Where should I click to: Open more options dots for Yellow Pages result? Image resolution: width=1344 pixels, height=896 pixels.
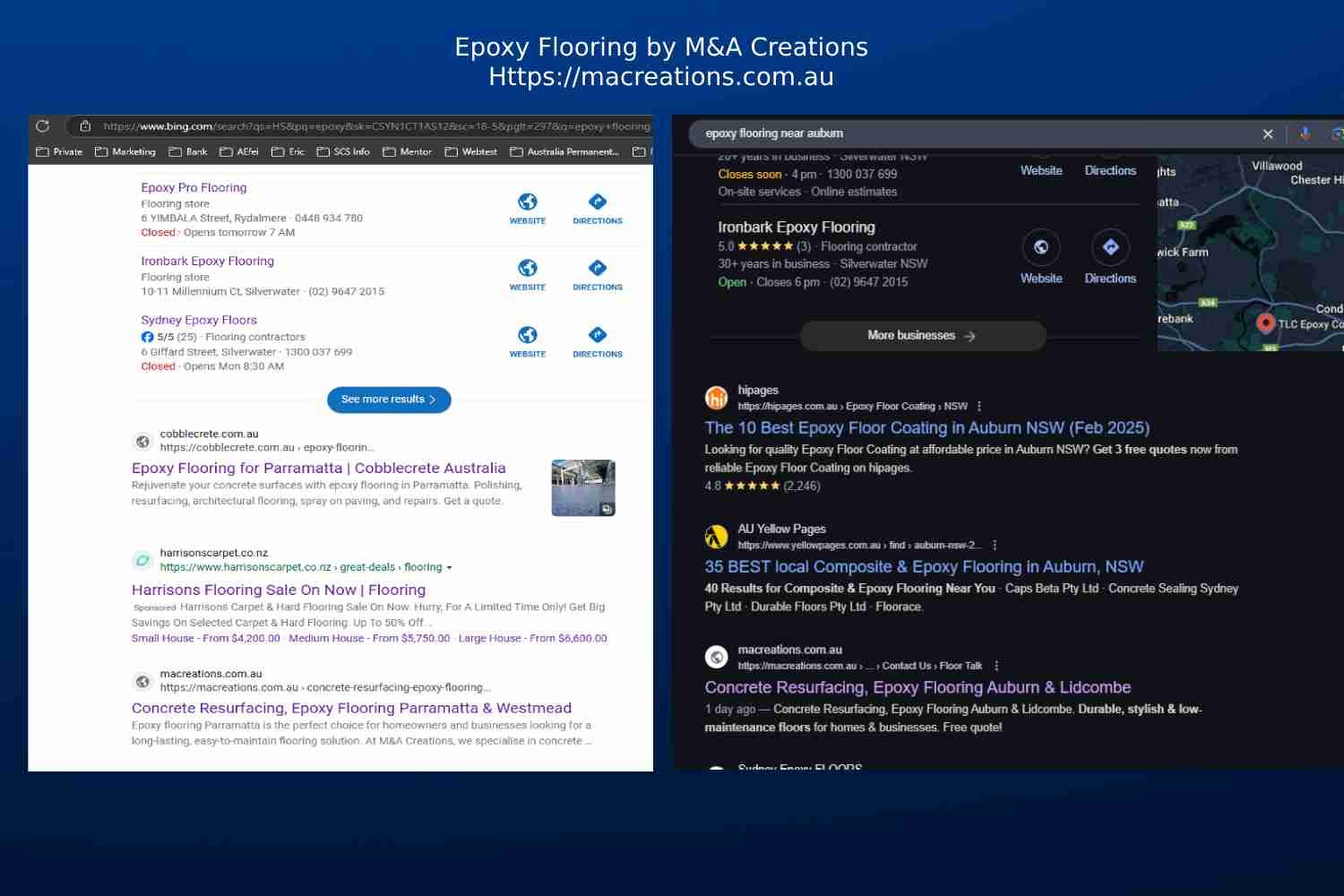coord(995,546)
